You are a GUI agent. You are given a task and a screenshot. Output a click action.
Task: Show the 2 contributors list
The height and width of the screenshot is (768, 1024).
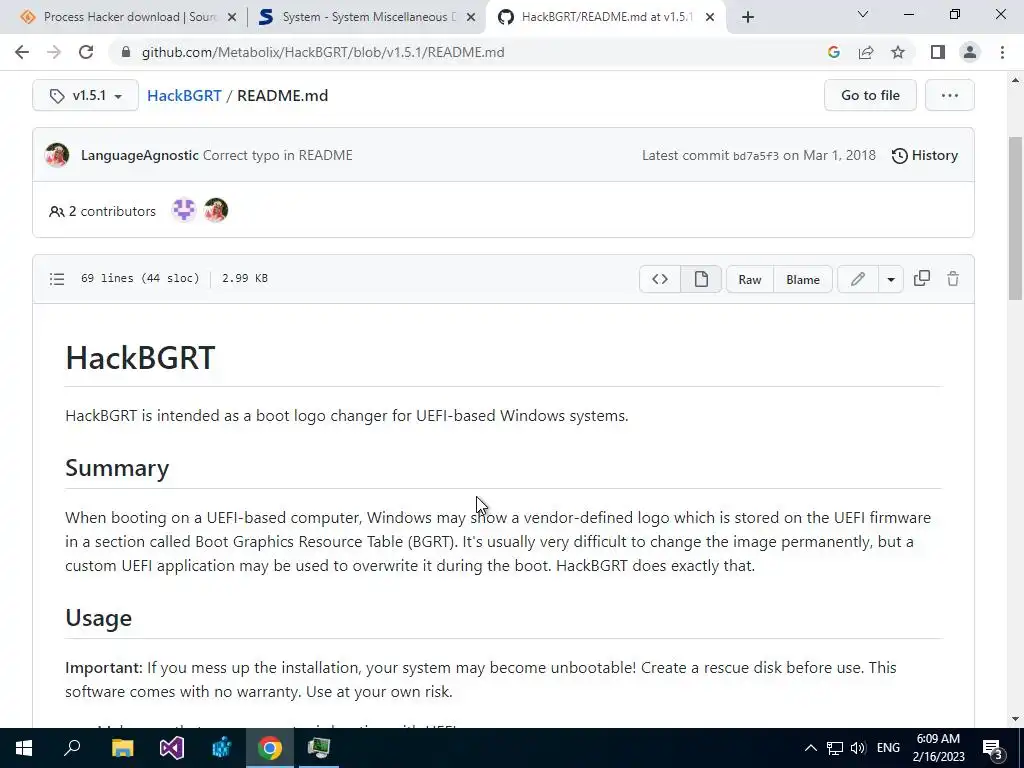click(103, 211)
